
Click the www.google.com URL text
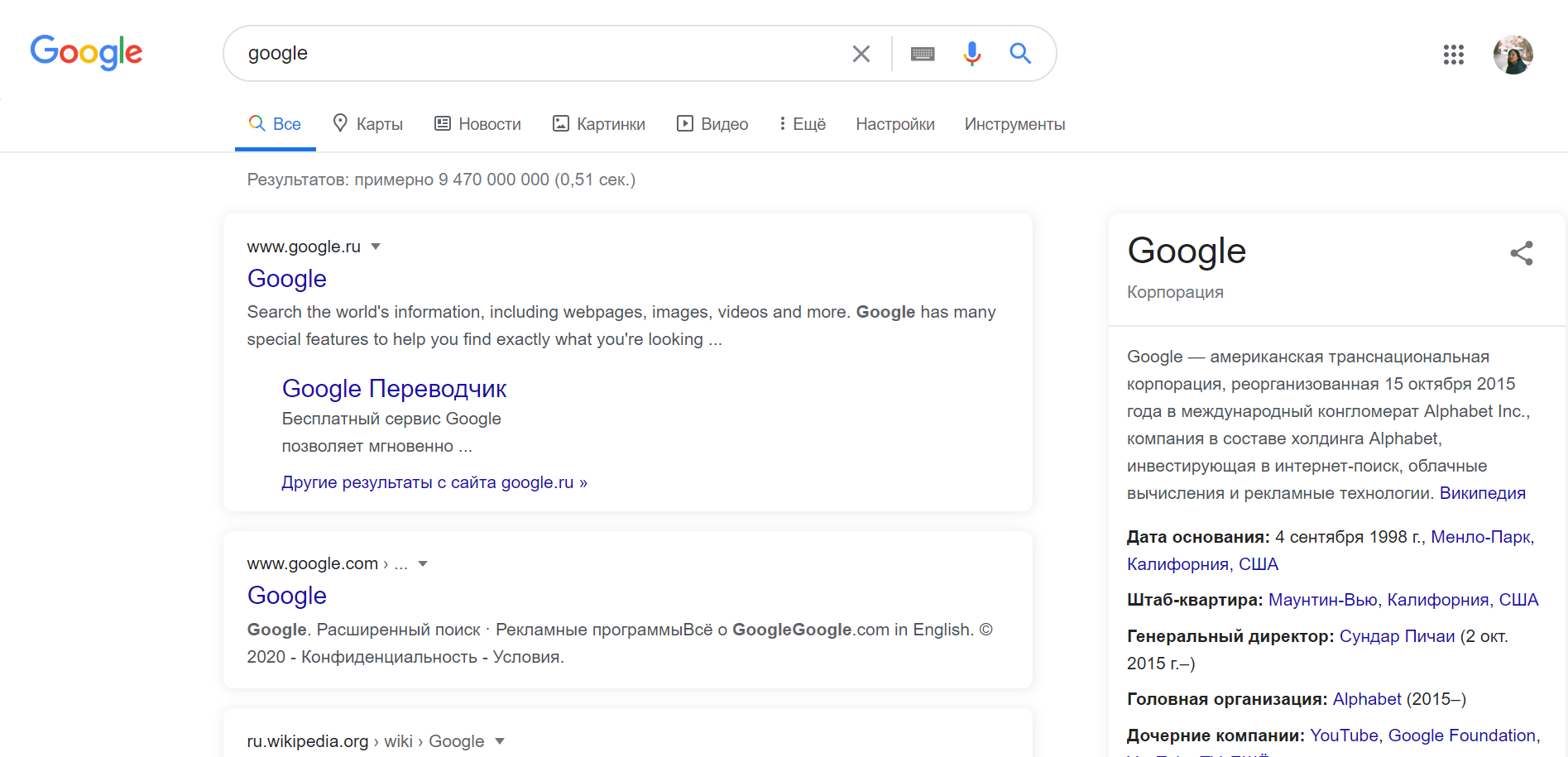click(x=312, y=563)
